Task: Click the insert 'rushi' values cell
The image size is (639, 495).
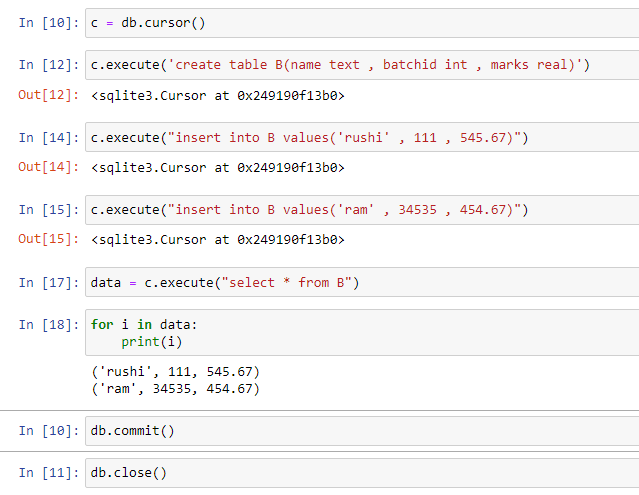Action: 362,137
